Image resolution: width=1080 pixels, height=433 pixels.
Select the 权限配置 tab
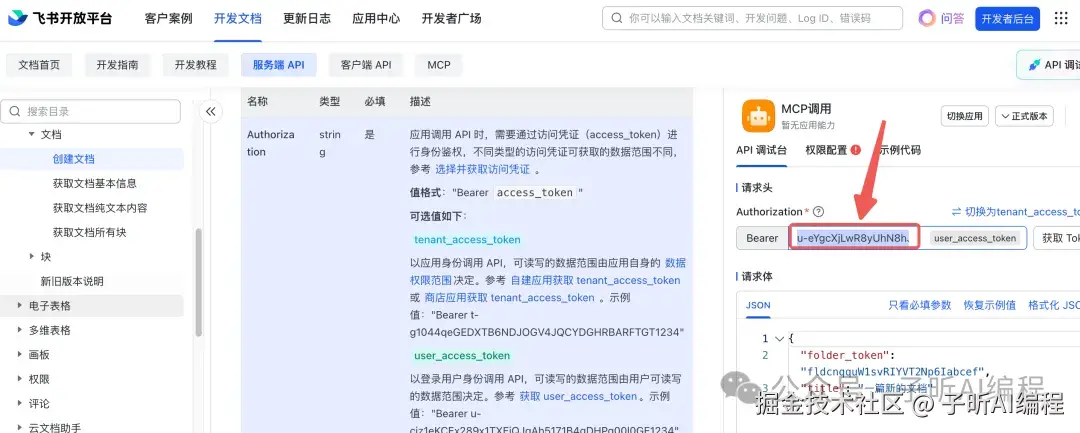pyautogui.click(x=826, y=149)
